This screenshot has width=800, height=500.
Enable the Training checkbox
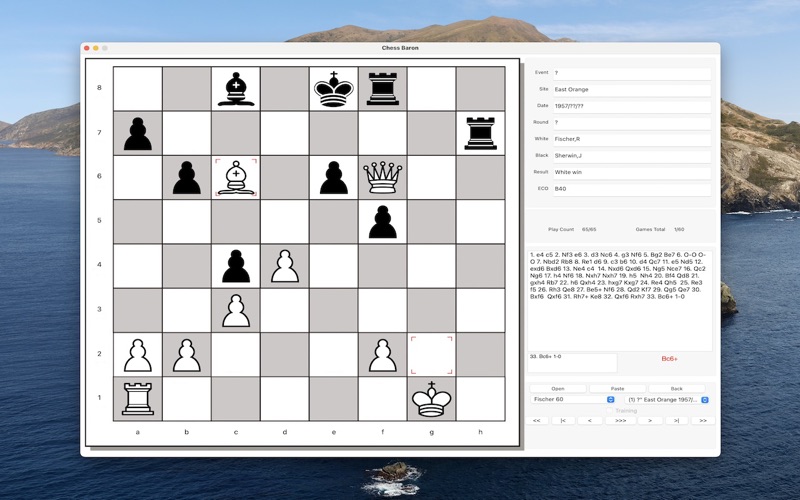point(609,411)
